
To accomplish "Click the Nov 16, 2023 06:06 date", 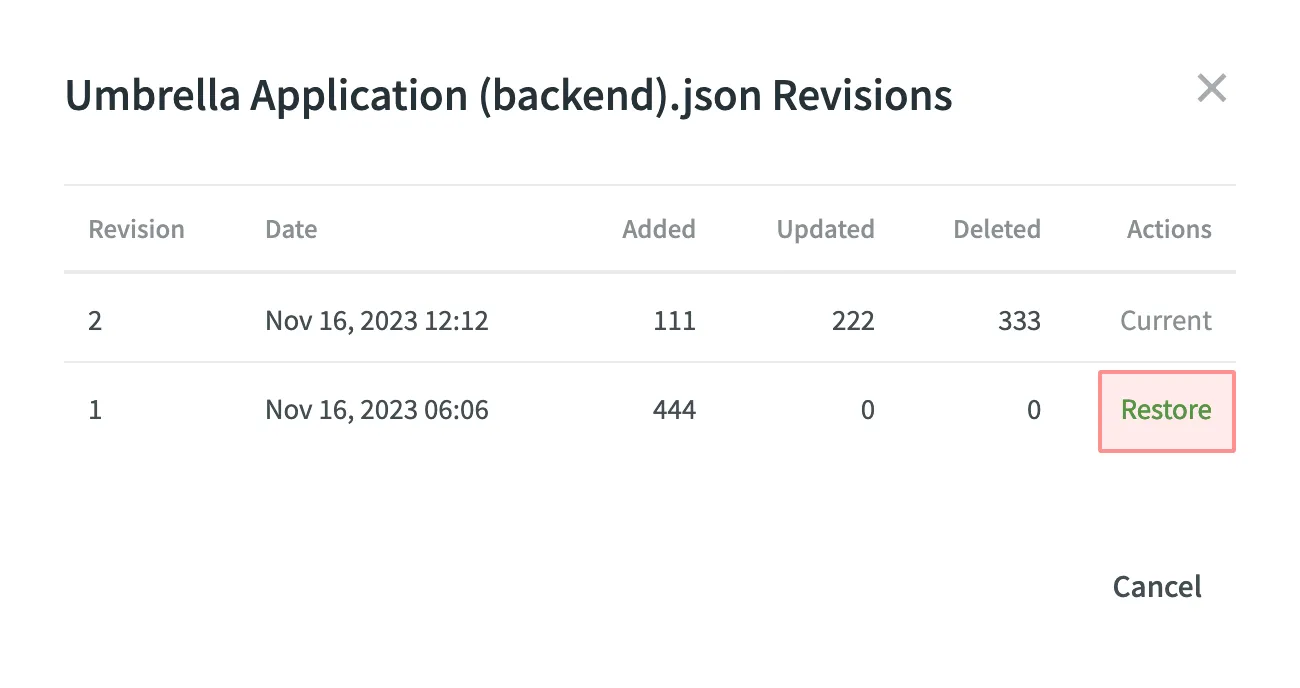I will (377, 410).
